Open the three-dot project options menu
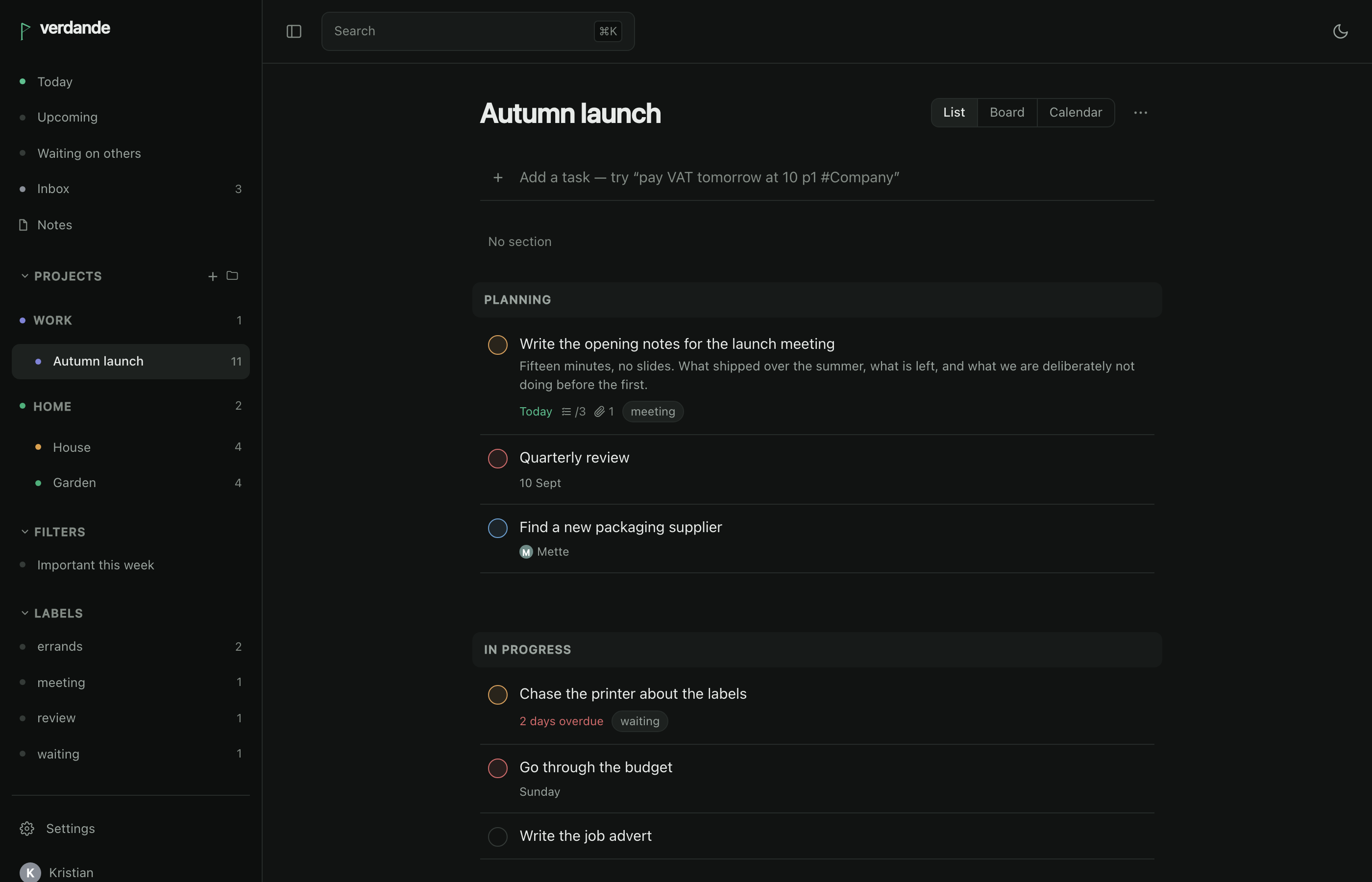 point(1140,113)
